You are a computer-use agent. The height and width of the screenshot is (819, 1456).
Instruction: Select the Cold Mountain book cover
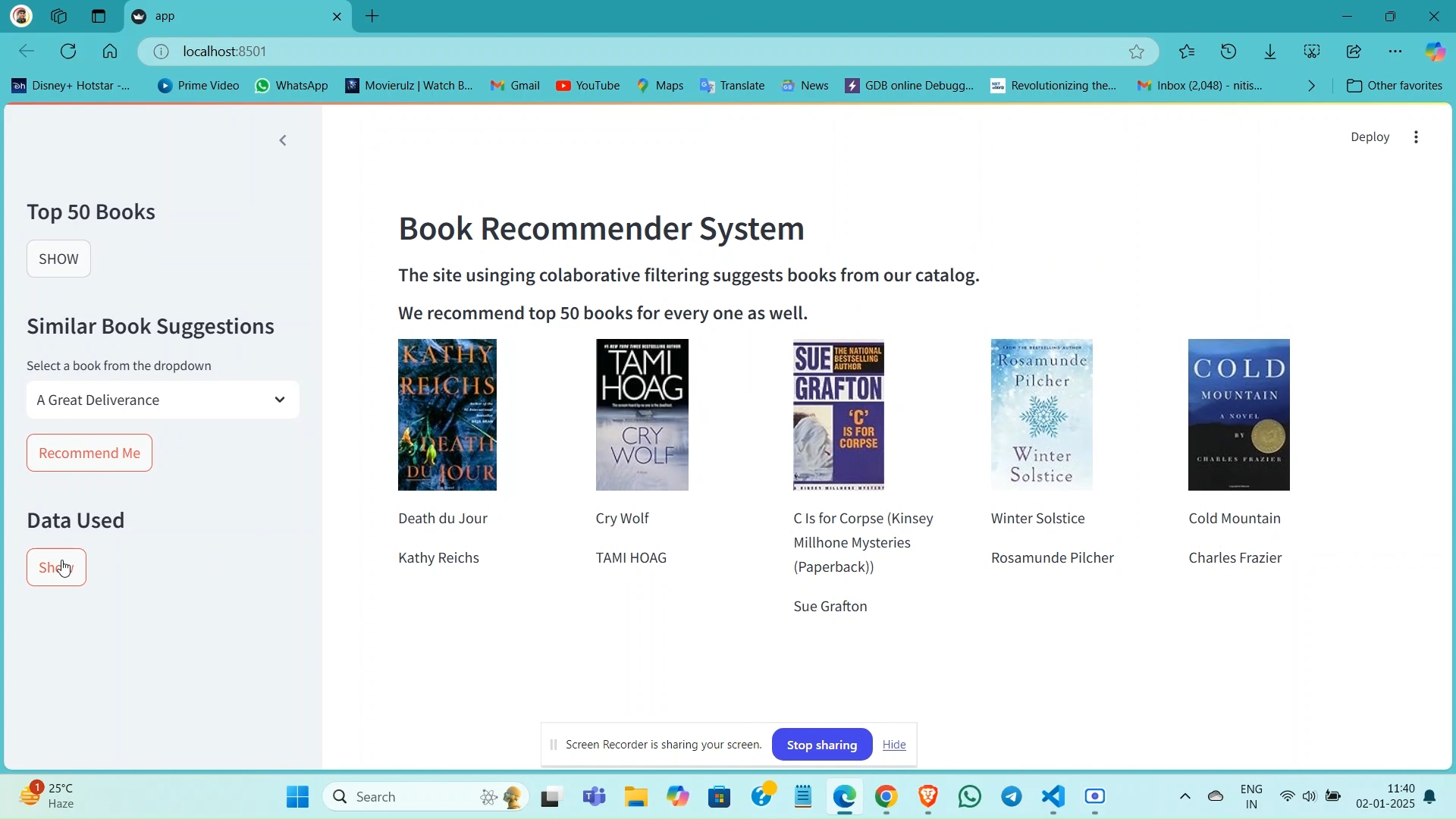[x=1239, y=416]
